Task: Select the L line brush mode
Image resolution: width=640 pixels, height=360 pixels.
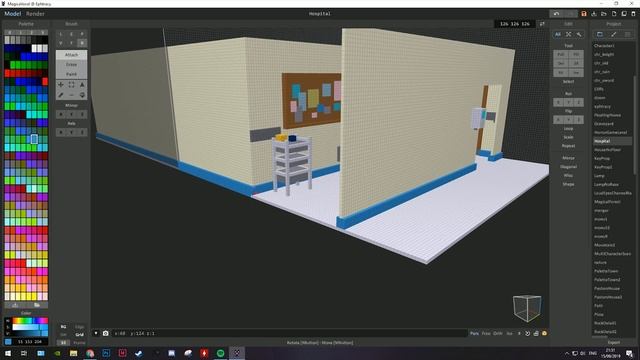Action: tap(61, 34)
